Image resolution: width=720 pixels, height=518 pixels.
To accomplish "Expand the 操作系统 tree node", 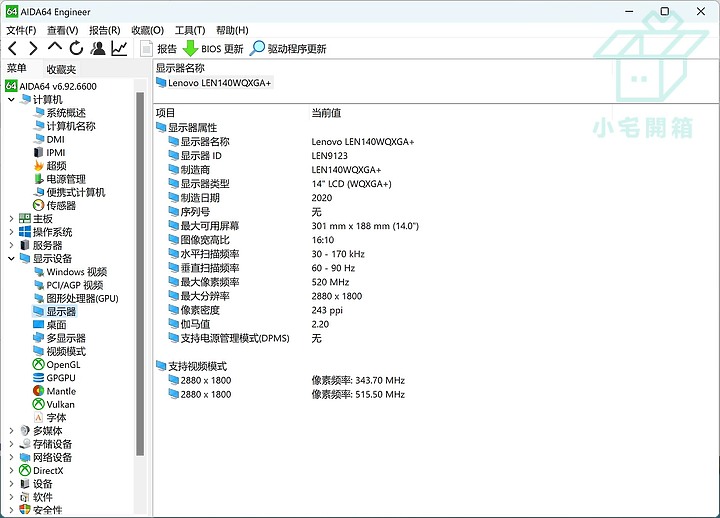I will (11, 232).
